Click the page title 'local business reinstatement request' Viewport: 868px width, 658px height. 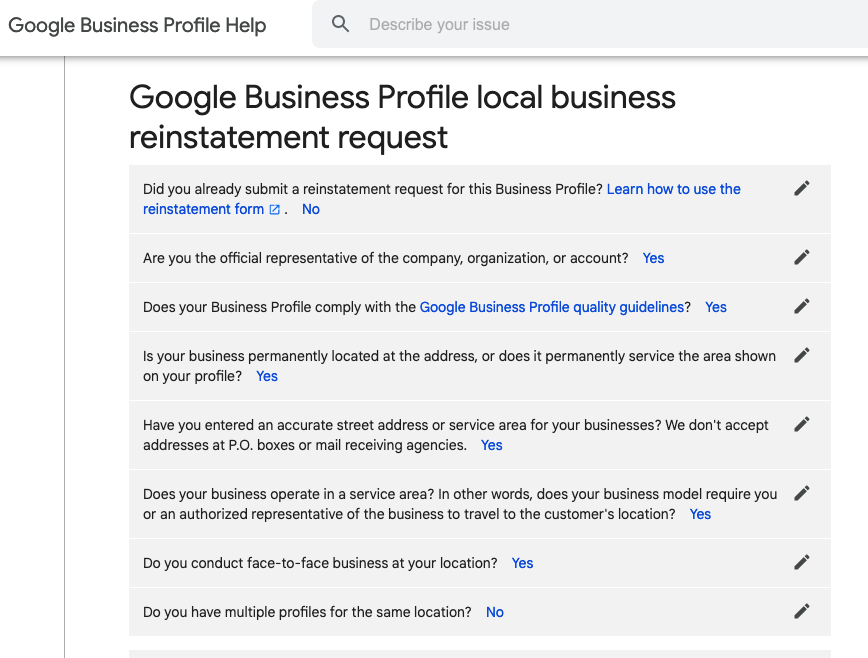(402, 117)
